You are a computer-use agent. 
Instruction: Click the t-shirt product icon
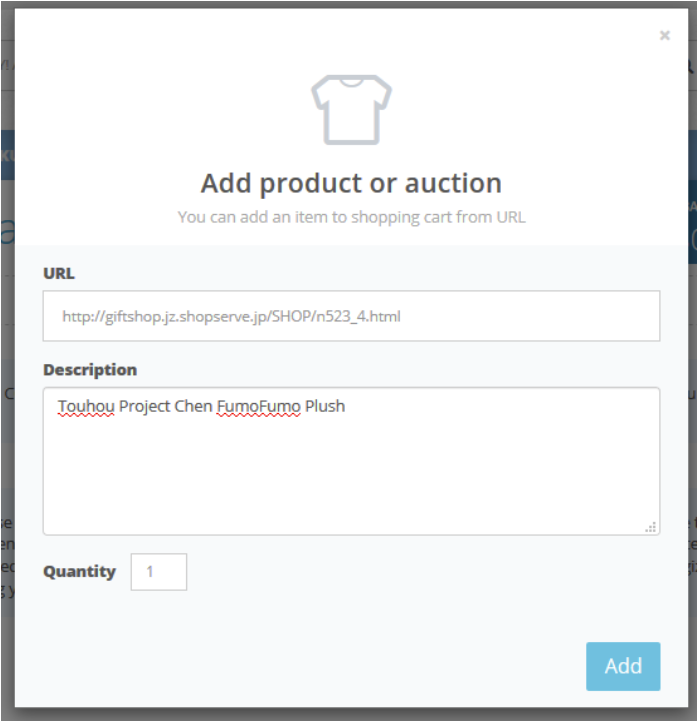point(351,109)
